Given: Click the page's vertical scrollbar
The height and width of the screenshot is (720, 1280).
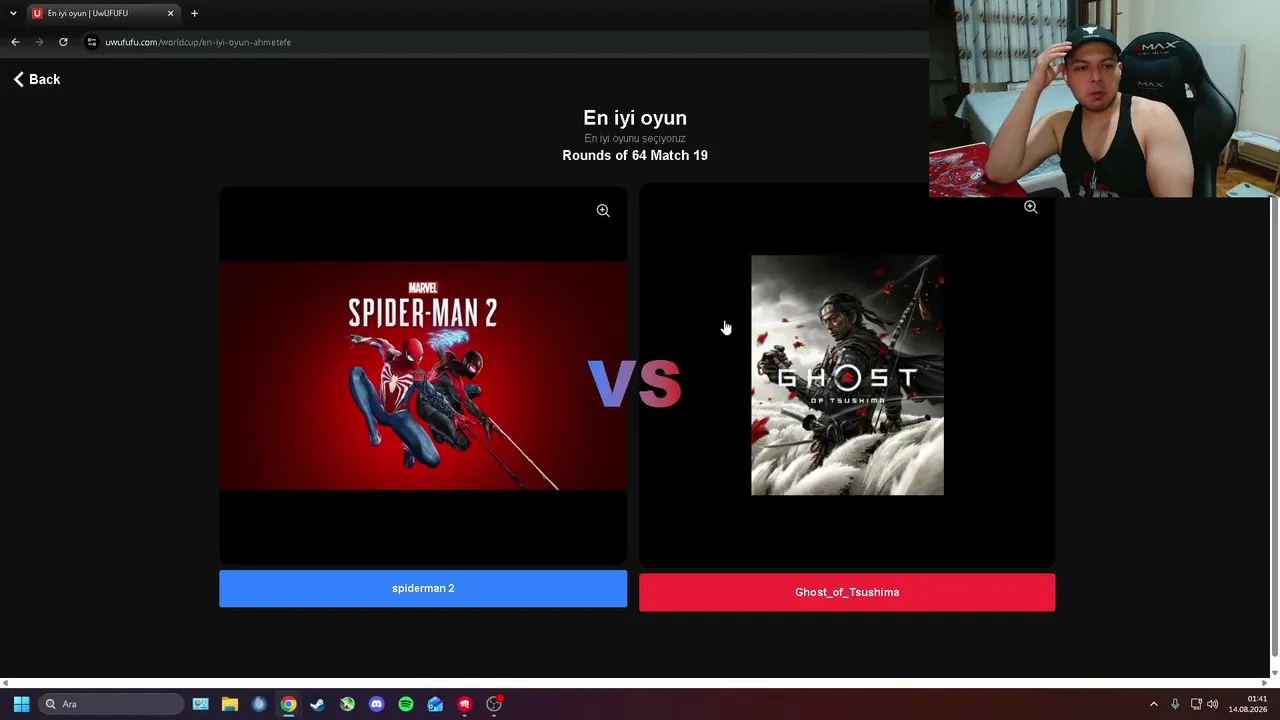Looking at the screenshot, I should (x=1274, y=425).
